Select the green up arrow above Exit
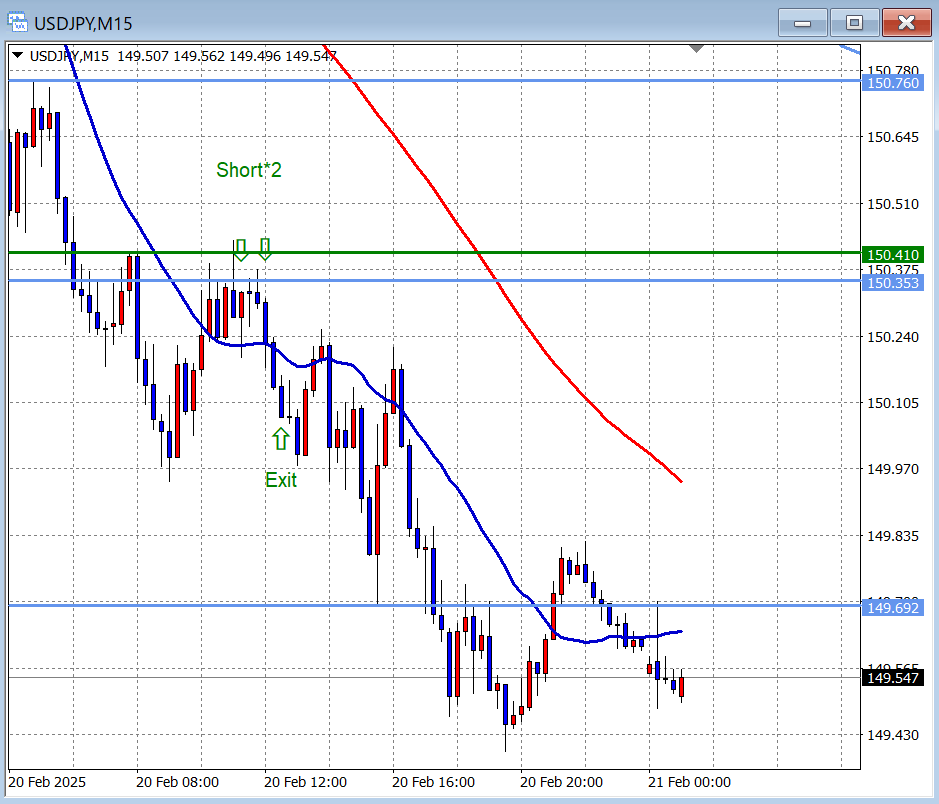The image size is (939, 804). (x=280, y=438)
